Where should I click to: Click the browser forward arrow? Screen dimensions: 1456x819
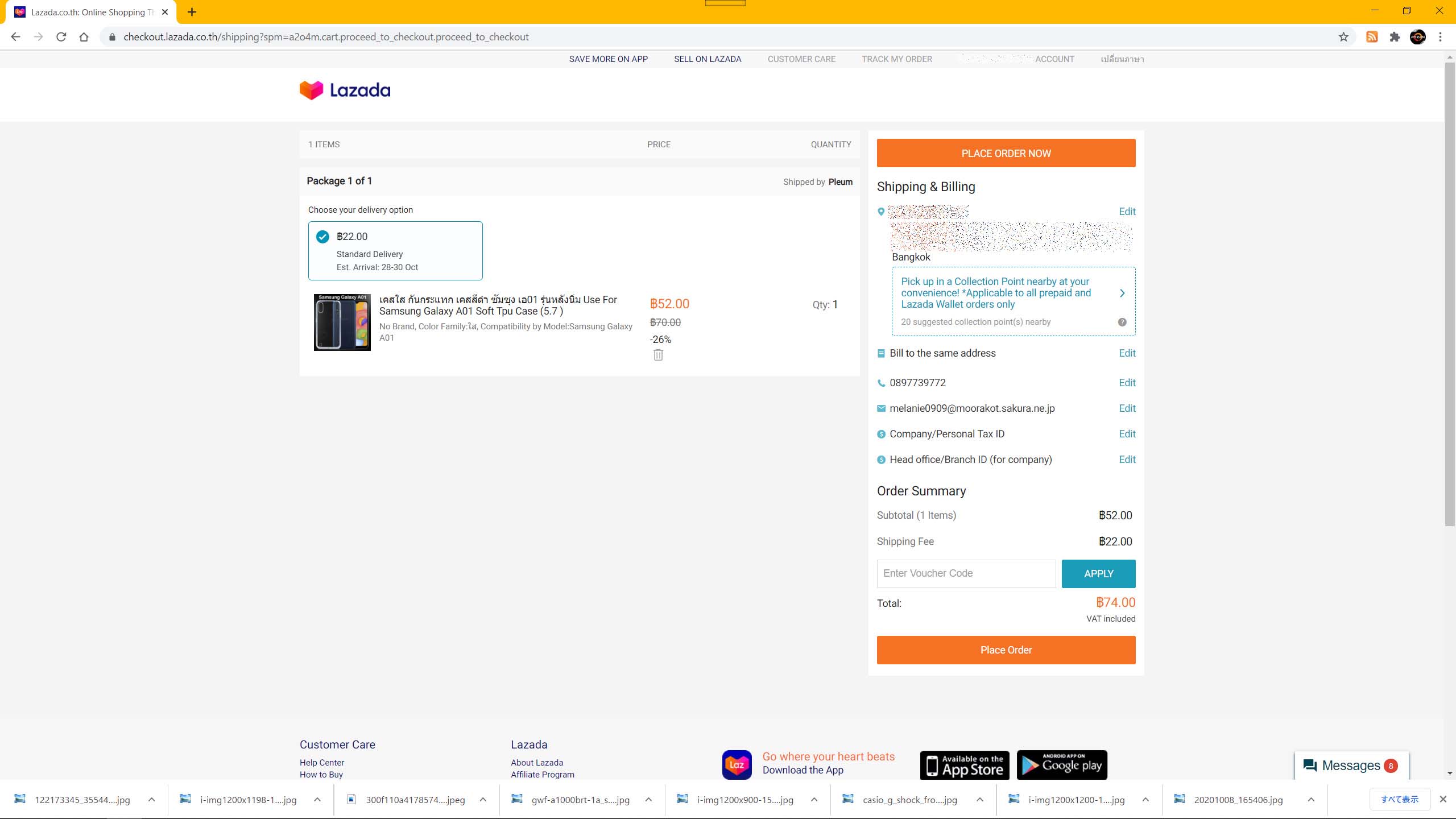[38, 37]
